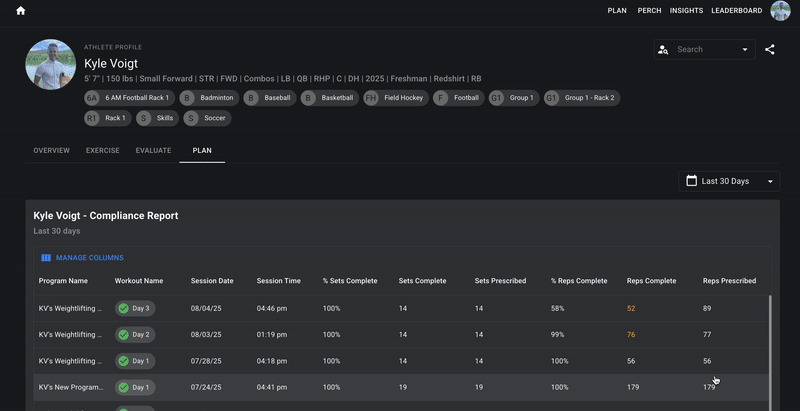Switch to the Evaluate tab

(153, 150)
